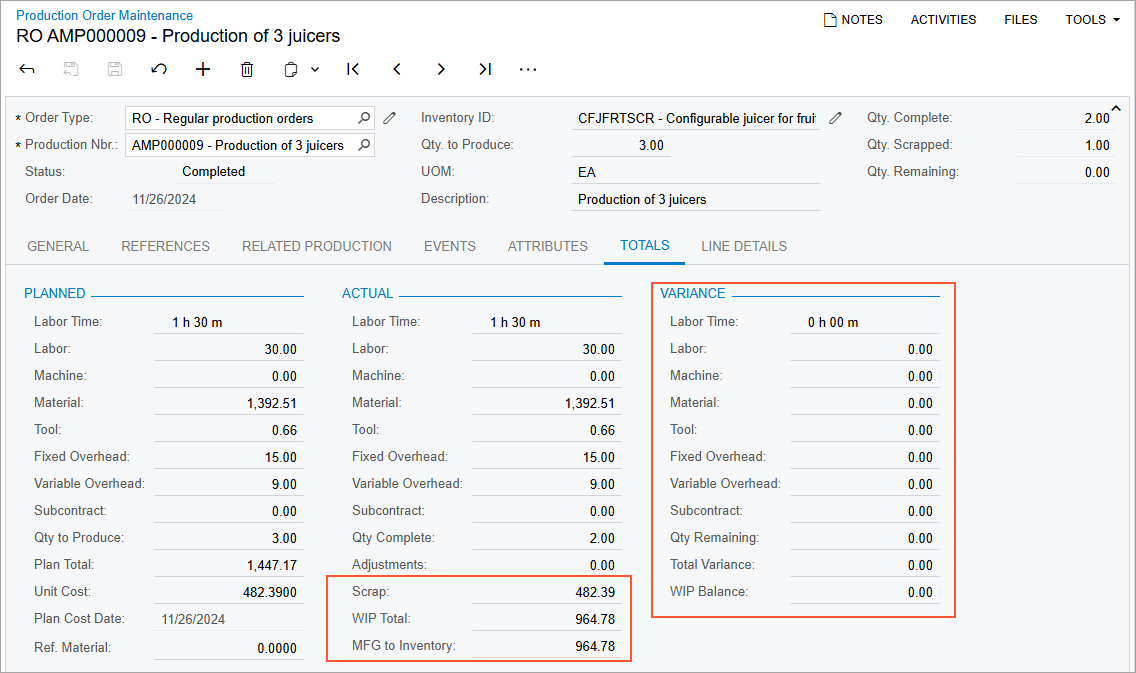Search in the Order Type lookup
Viewport: 1136px width, 673px height.
[x=365, y=118]
